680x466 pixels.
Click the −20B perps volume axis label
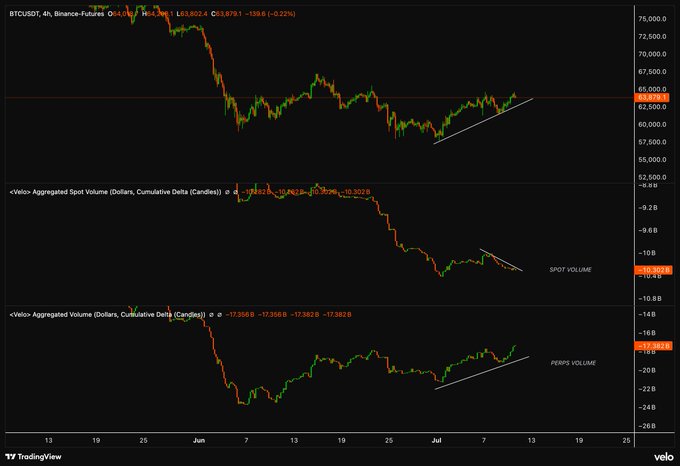pyautogui.click(x=647, y=370)
